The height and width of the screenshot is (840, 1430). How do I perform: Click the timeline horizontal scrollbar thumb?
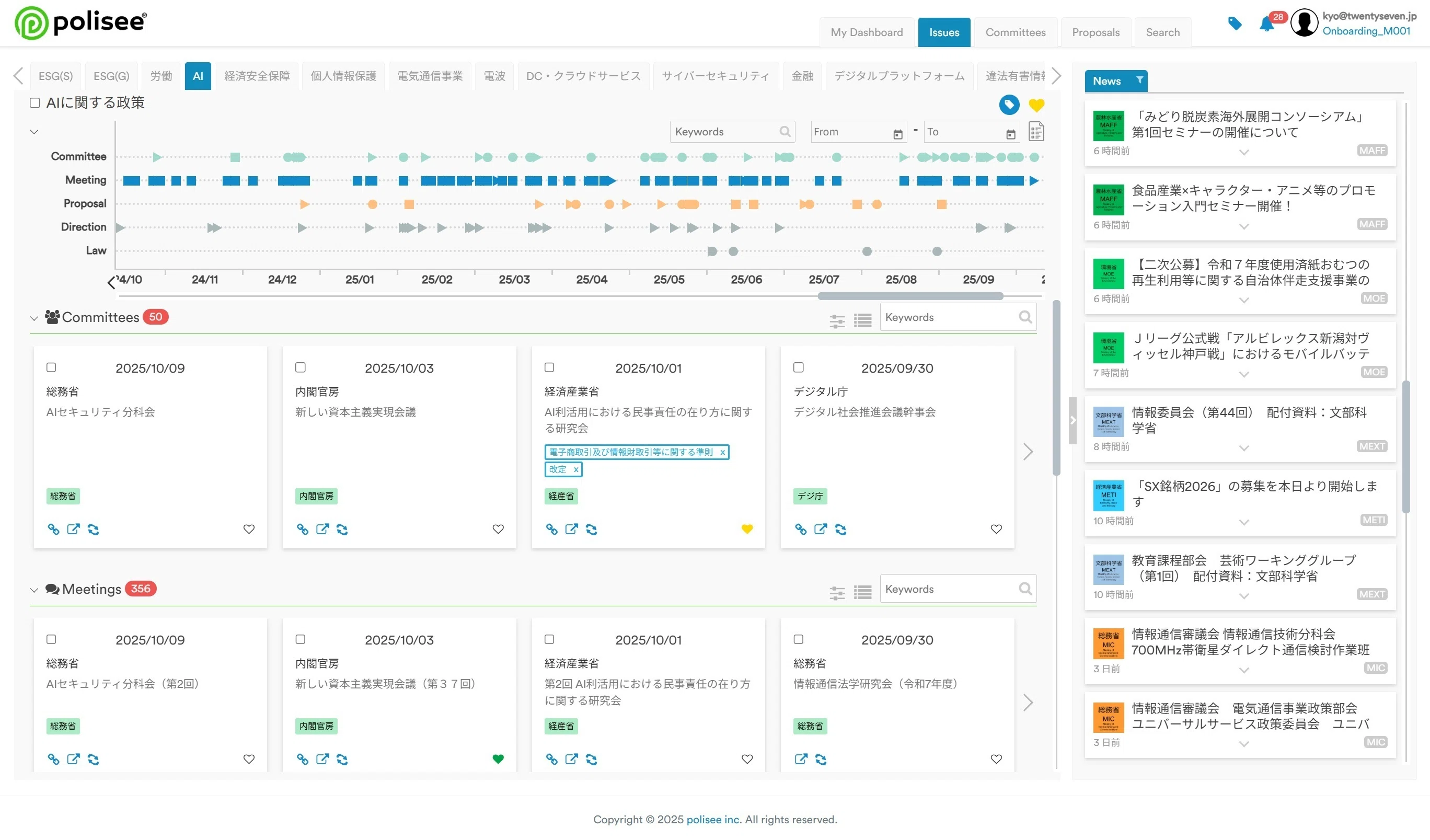tap(909, 296)
